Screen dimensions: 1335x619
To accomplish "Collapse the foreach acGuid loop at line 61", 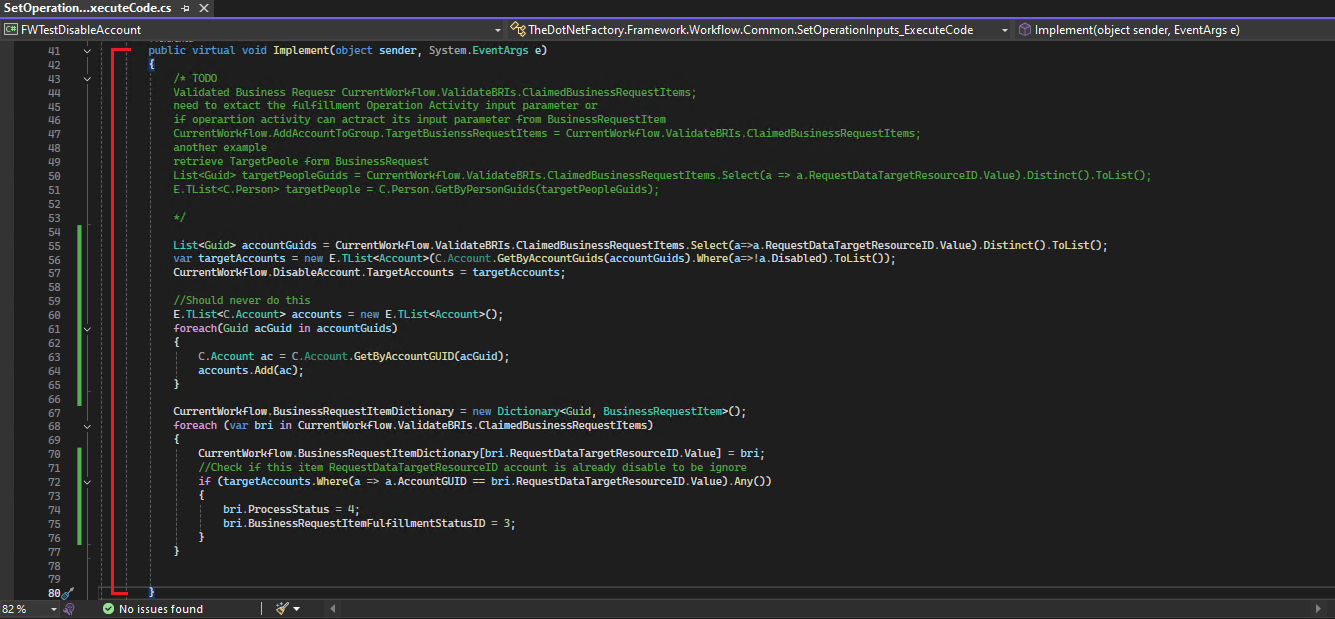I will click(88, 328).
